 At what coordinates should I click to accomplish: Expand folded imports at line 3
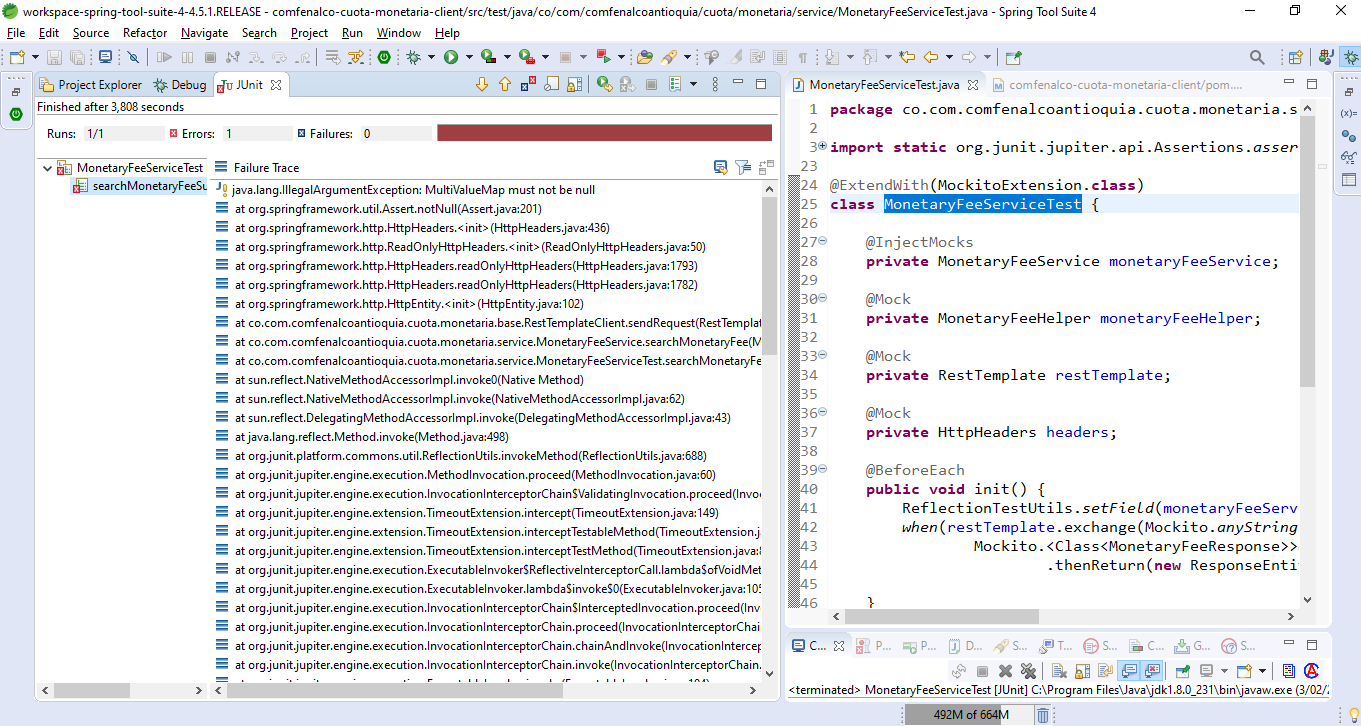coord(822,146)
